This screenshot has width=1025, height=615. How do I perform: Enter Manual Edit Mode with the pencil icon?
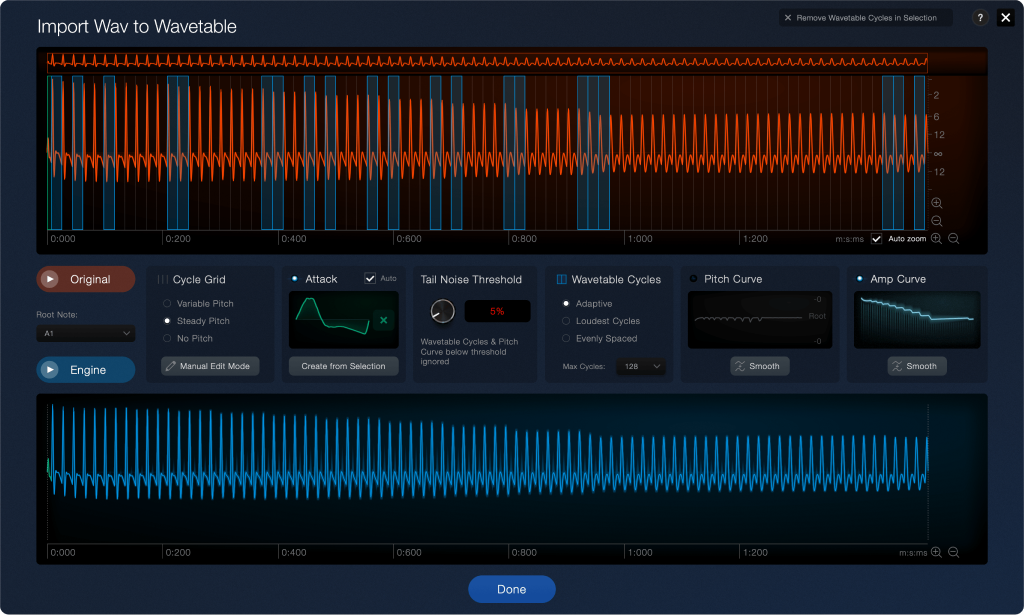pos(210,365)
